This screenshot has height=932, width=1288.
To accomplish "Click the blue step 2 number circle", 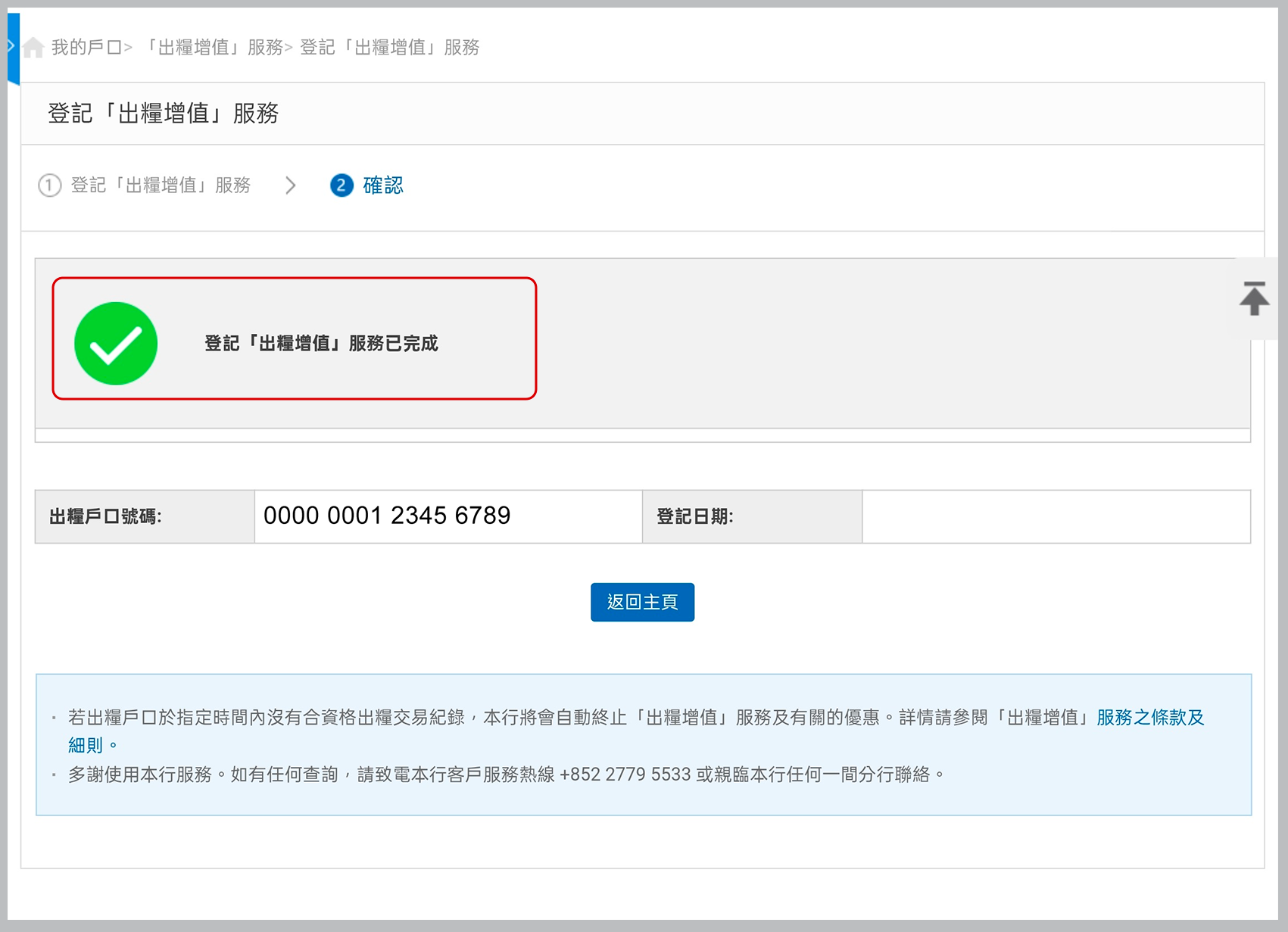I will pyautogui.click(x=341, y=185).
